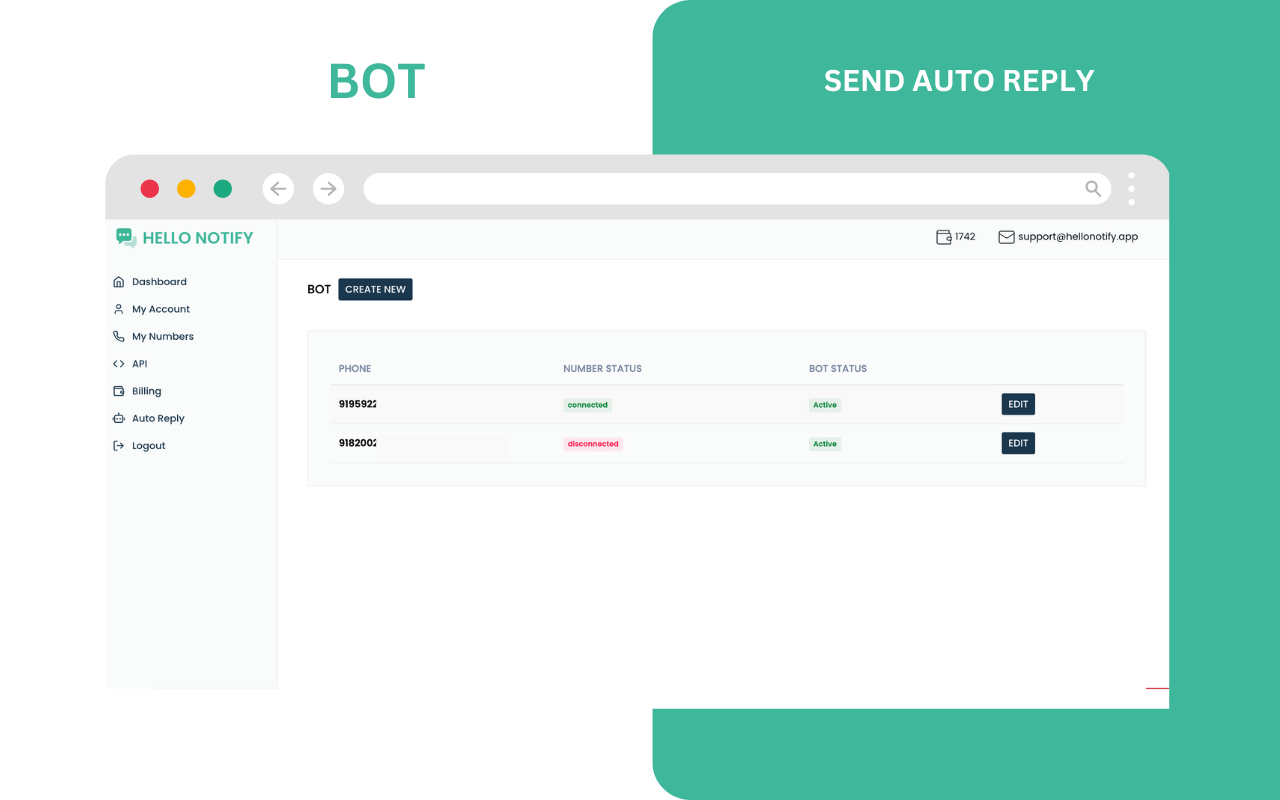Click the Auto Reply bot icon

click(x=119, y=418)
